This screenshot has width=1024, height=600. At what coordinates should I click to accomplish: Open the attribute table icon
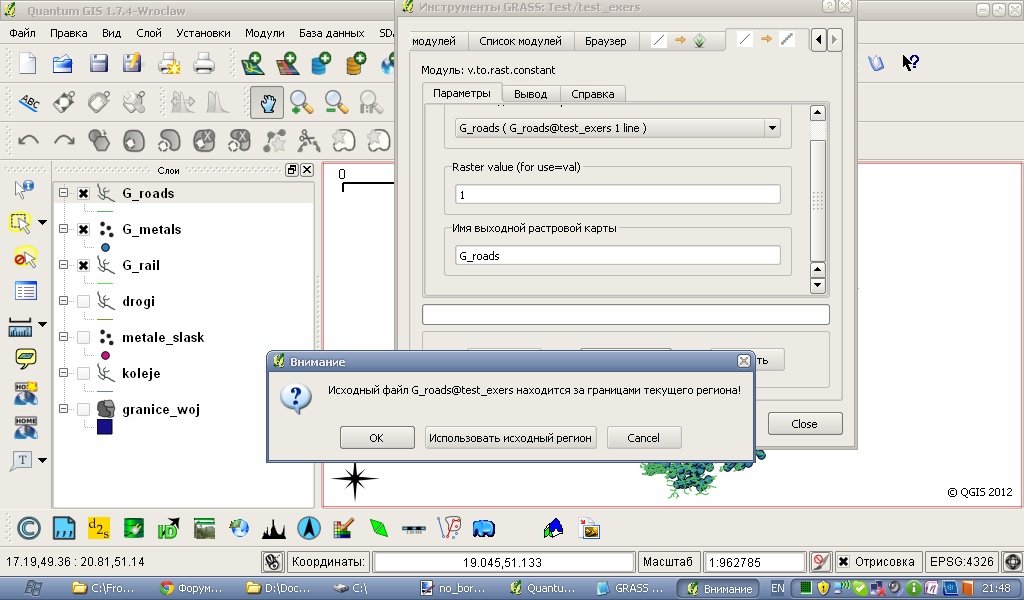pos(25,291)
